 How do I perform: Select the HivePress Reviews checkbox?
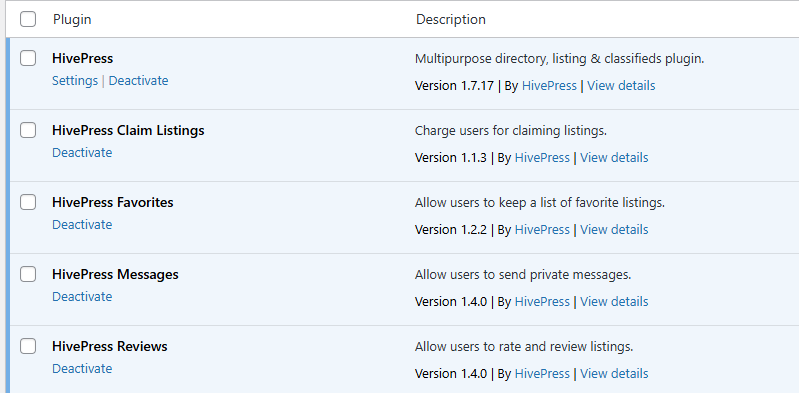(28, 347)
